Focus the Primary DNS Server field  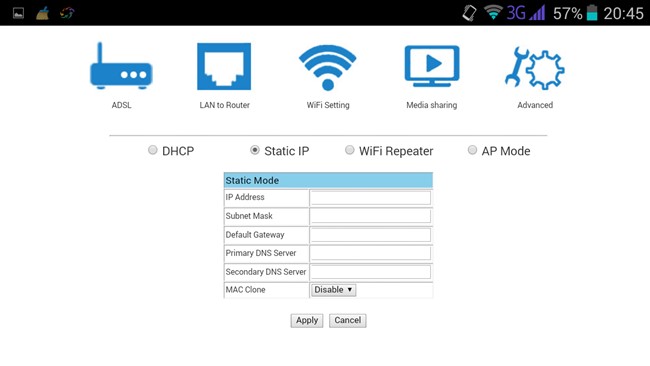tap(371, 253)
